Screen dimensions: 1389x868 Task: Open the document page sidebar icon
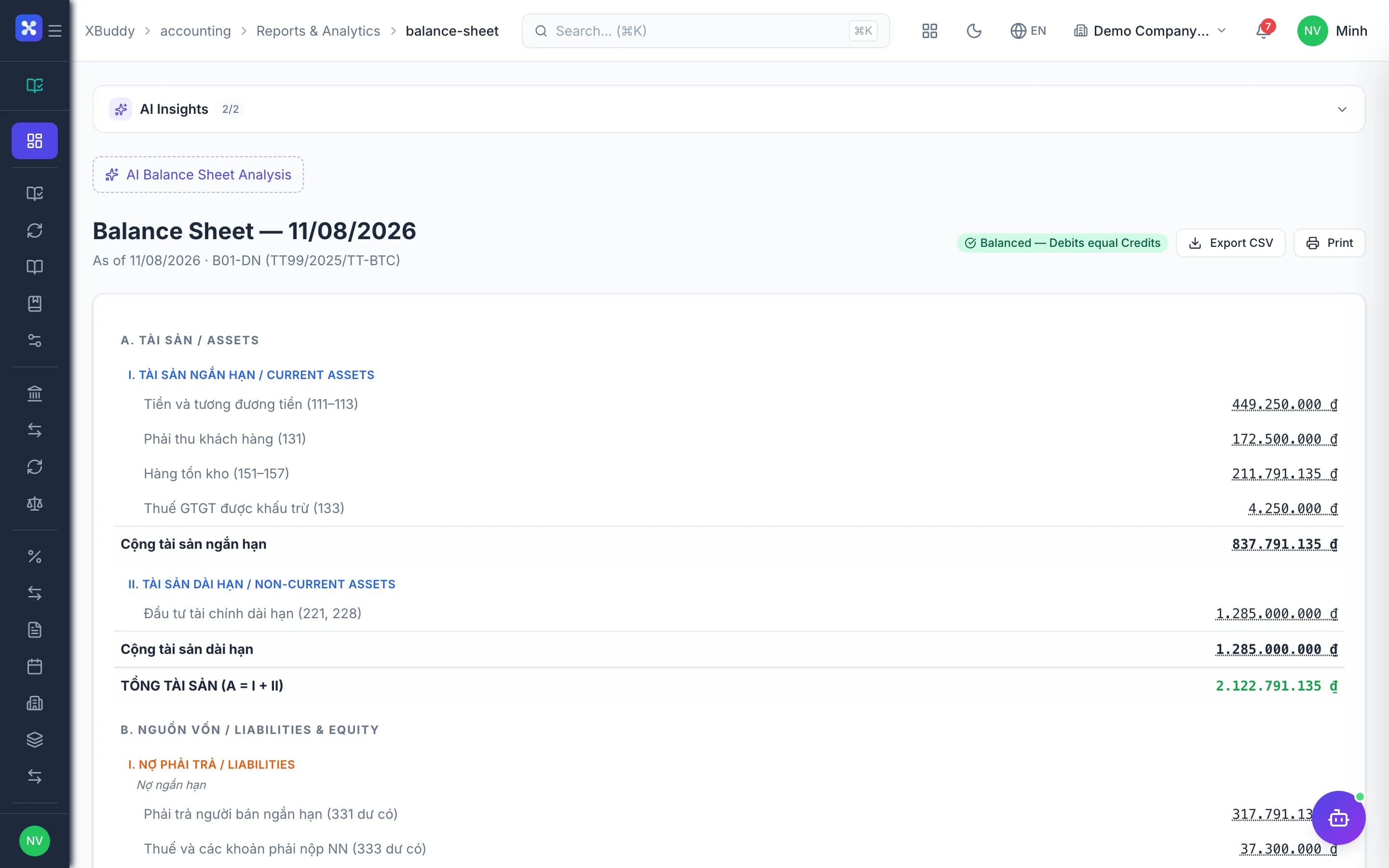coord(34,630)
